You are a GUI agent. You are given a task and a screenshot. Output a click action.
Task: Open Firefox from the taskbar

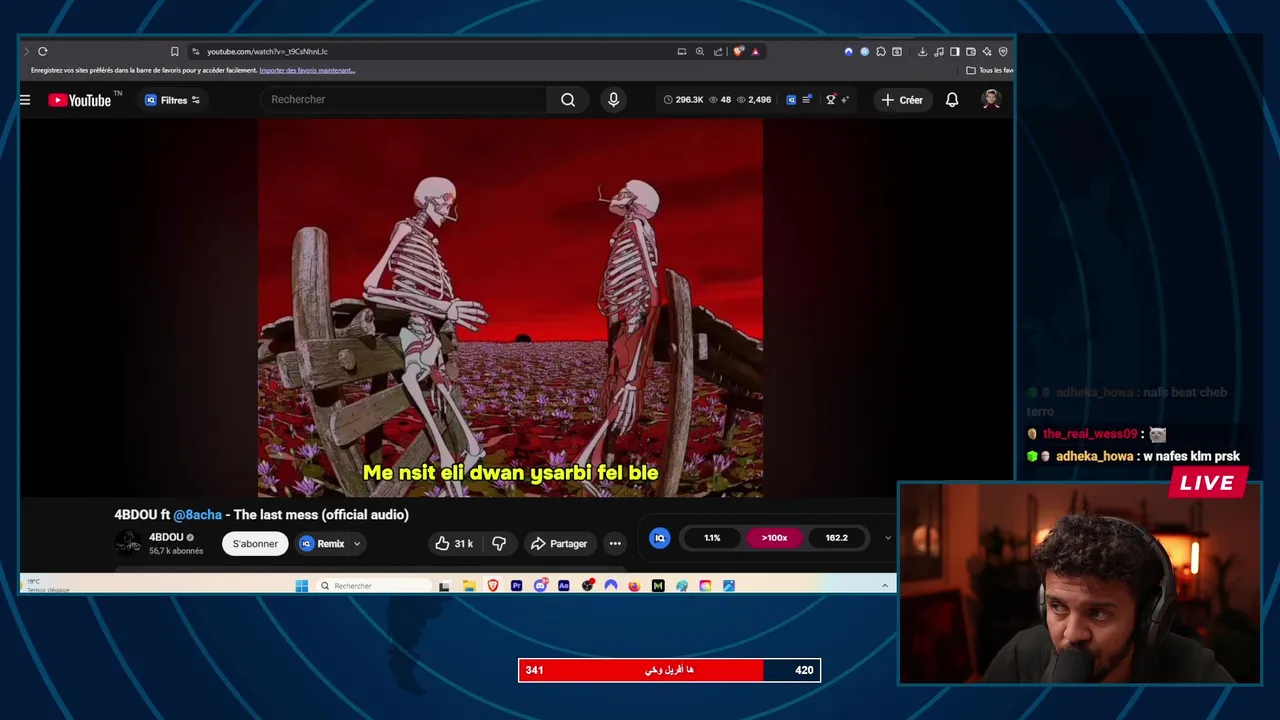(634, 586)
